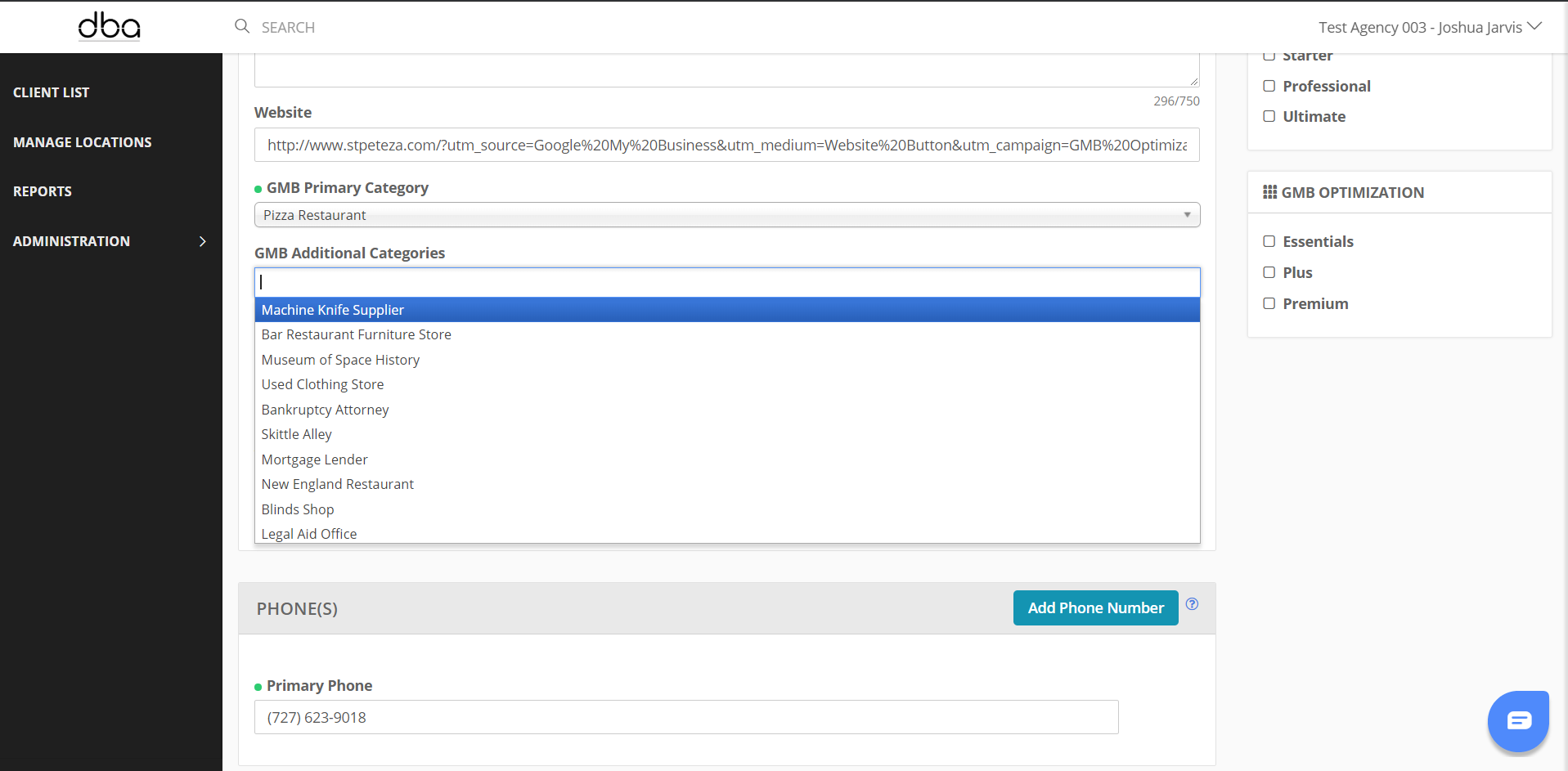1568x771 pixels.
Task: Open the Test Agency account dropdown
Action: [x=1429, y=27]
